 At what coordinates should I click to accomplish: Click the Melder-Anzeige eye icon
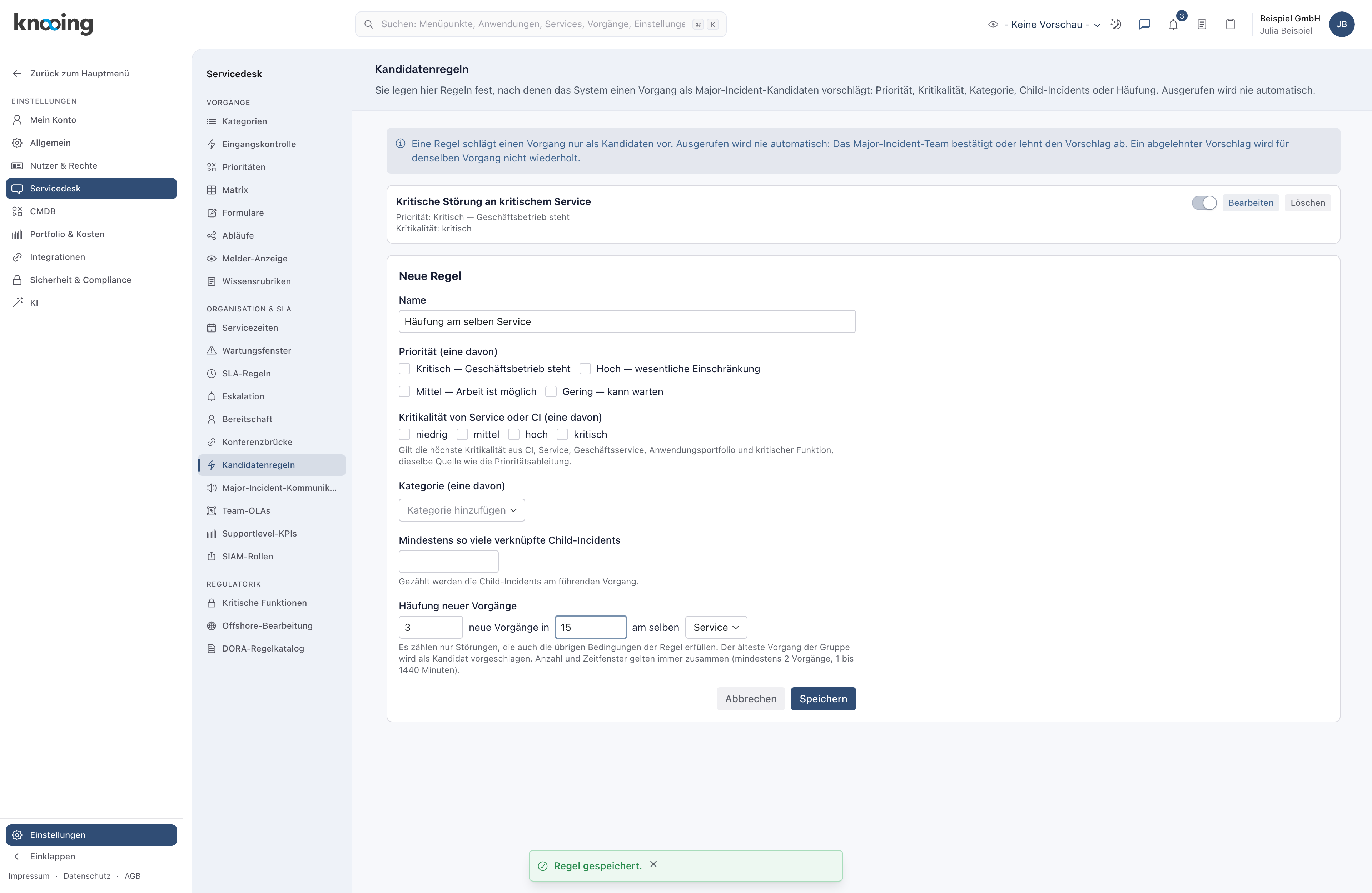coord(212,258)
